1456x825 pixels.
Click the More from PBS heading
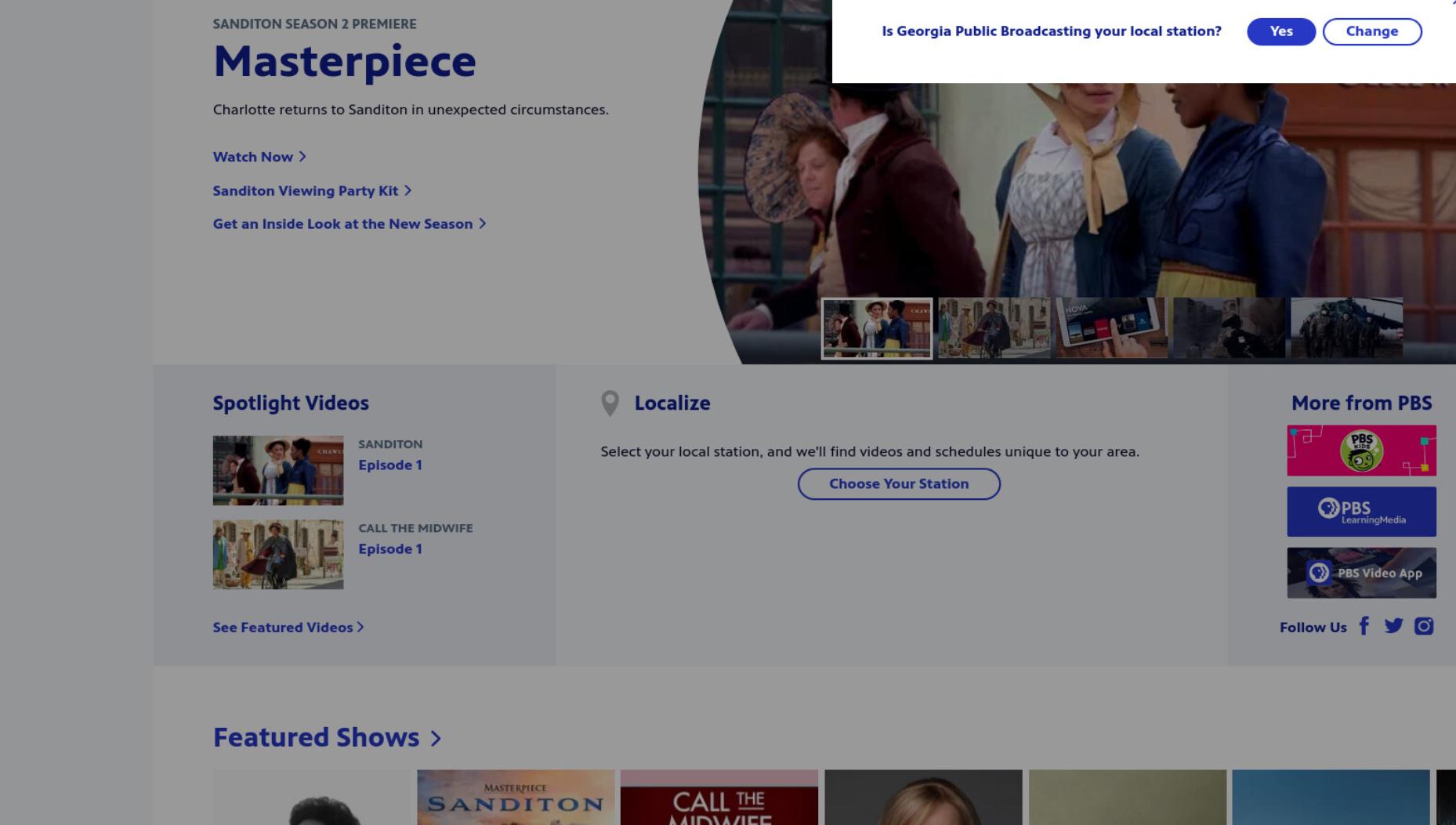[x=1361, y=403]
